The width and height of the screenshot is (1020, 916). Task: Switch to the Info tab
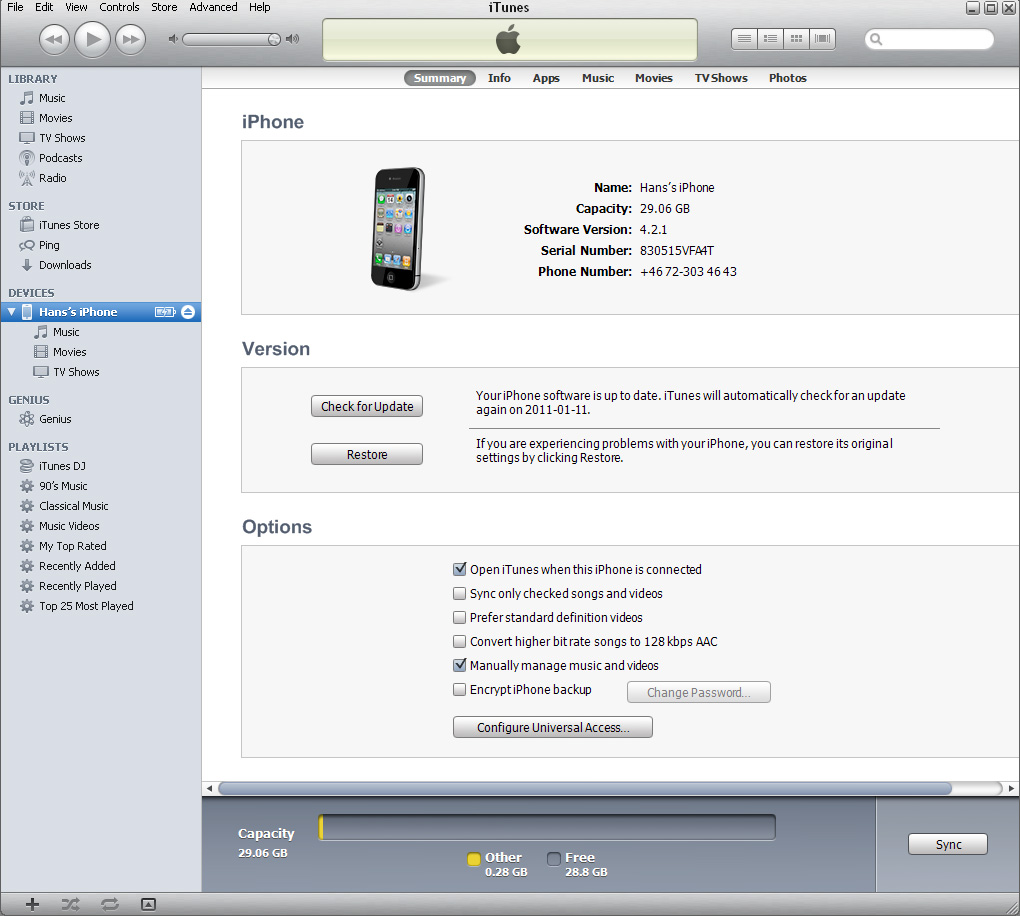click(x=499, y=78)
